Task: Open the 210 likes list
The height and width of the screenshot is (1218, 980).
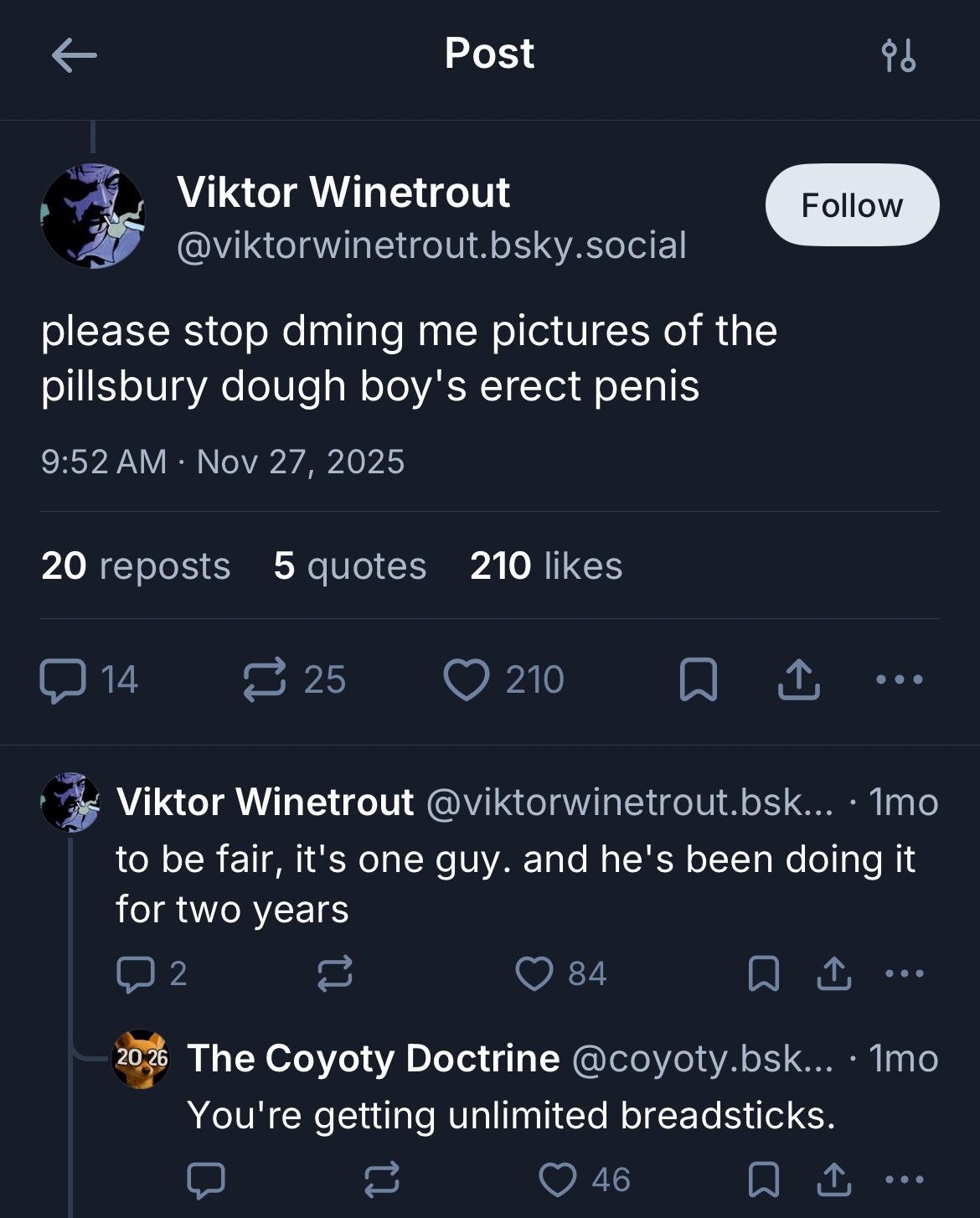Action: (x=546, y=566)
